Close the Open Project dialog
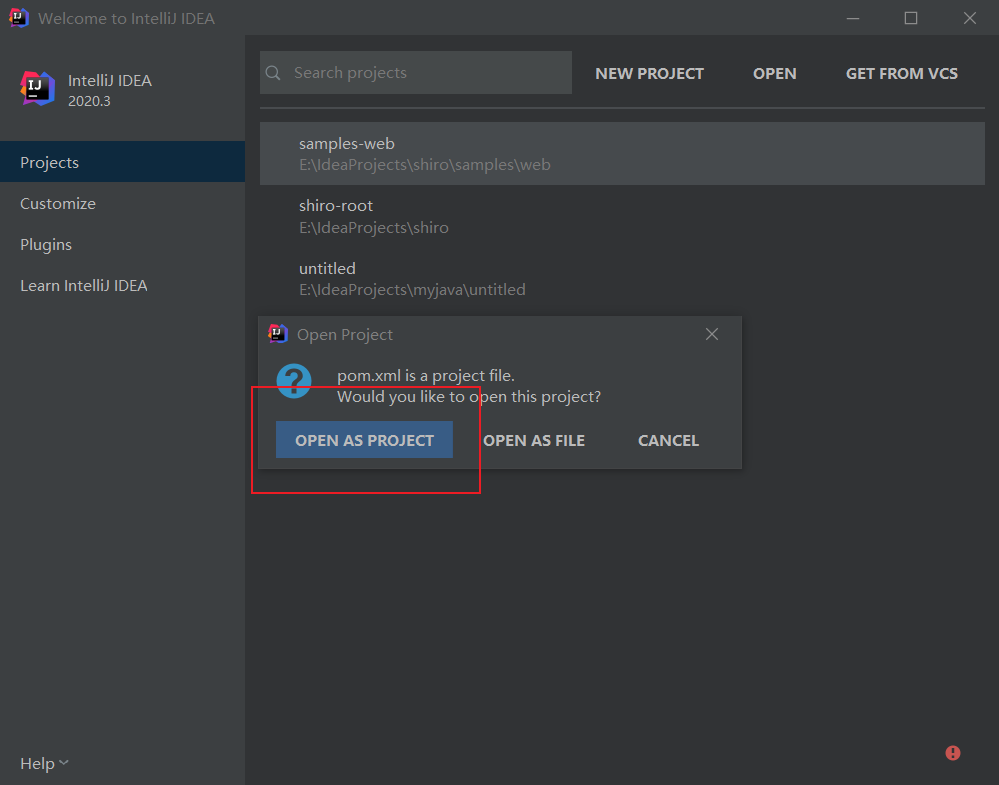 [712, 334]
